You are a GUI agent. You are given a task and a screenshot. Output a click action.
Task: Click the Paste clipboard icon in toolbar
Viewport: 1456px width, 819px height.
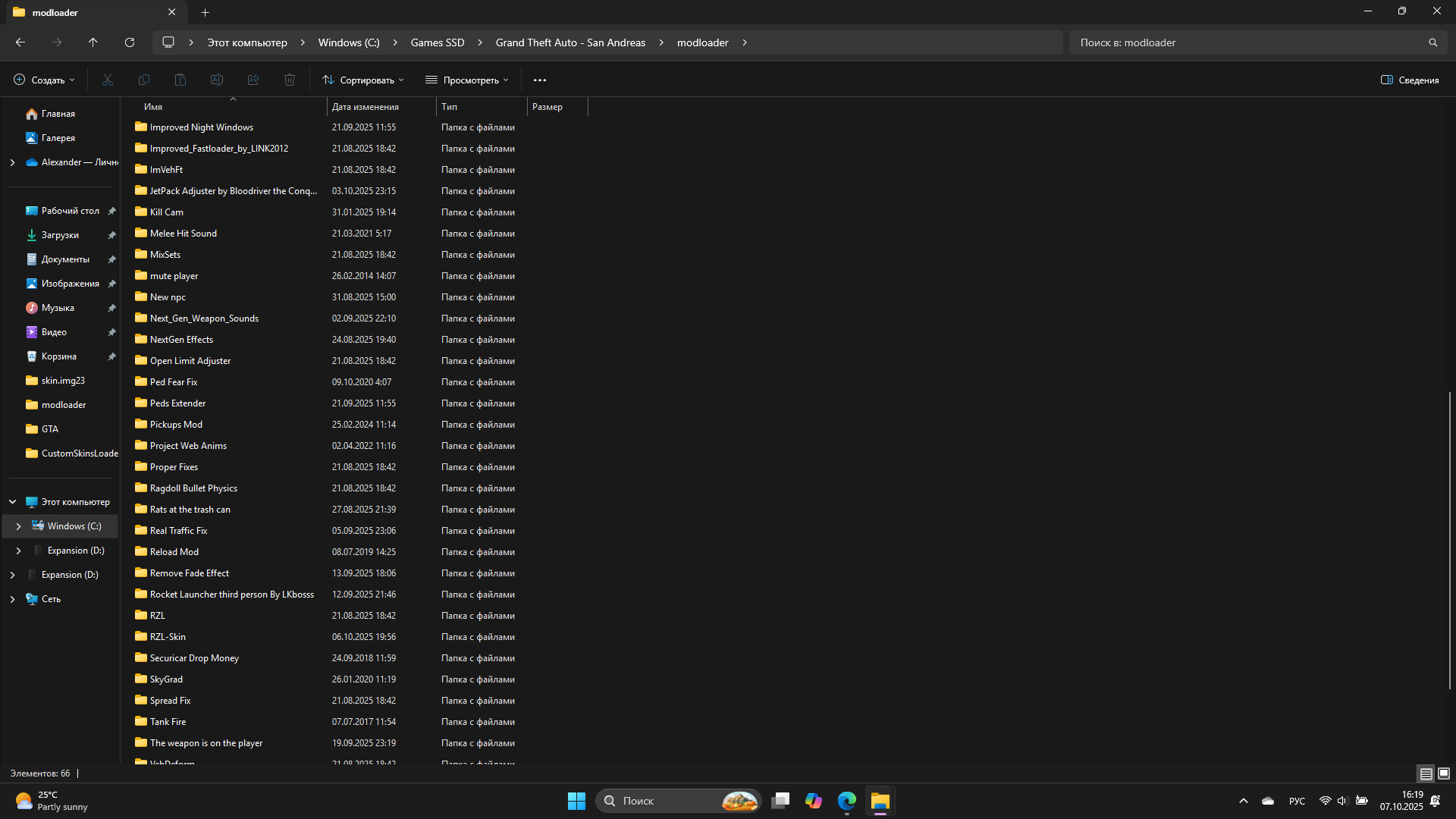[x=180, y=80]
